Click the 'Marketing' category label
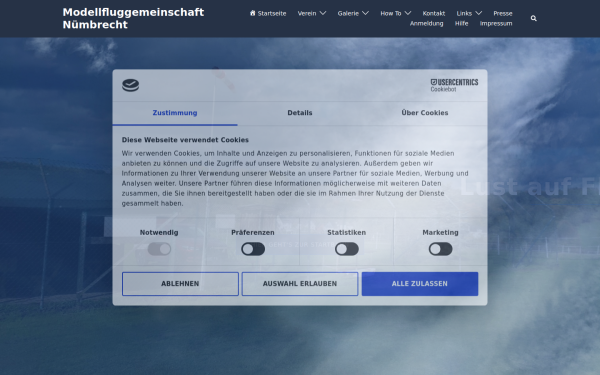600x375 pixels. (440, 233)
